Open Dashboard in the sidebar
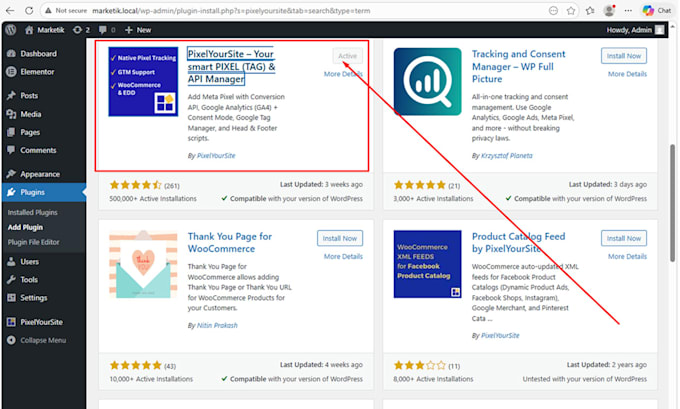Image resolution: width=680 pixels, height=409 pixels. [43, 54]
